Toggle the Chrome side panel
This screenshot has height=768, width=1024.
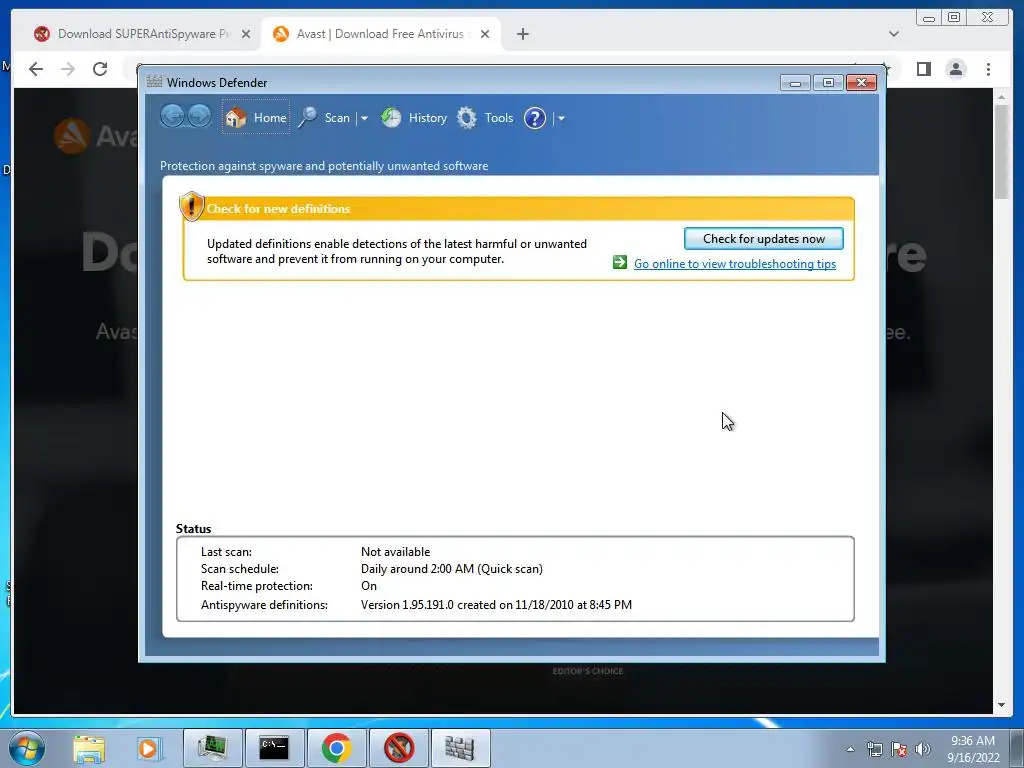pos(923,69)
